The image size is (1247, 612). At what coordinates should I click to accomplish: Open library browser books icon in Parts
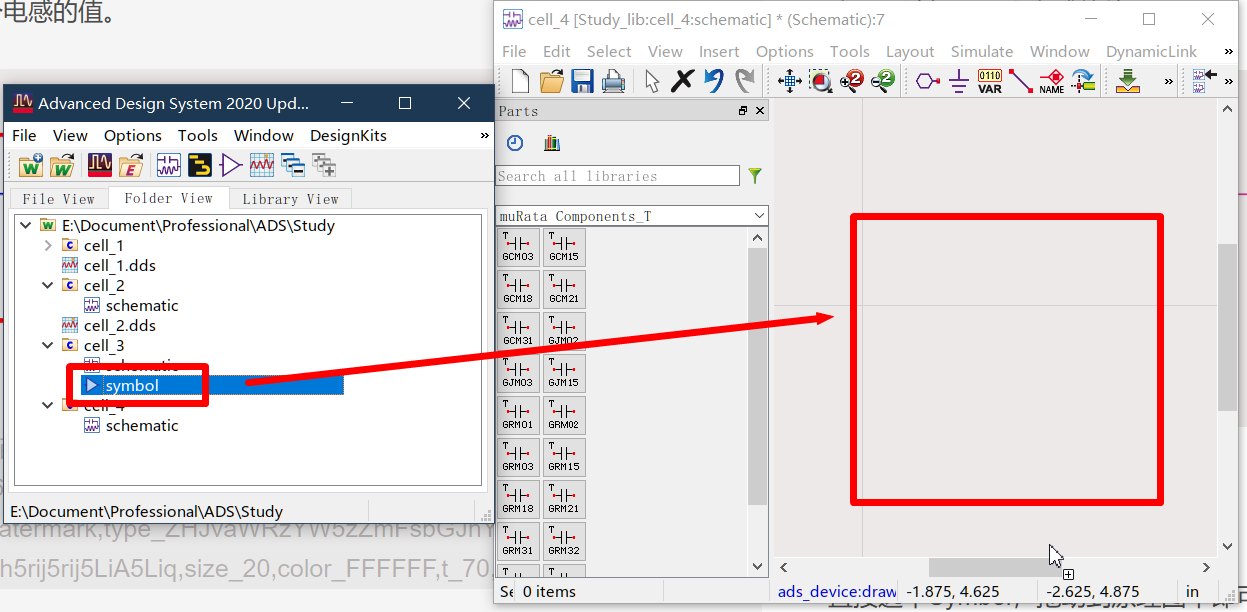point(551,143)
